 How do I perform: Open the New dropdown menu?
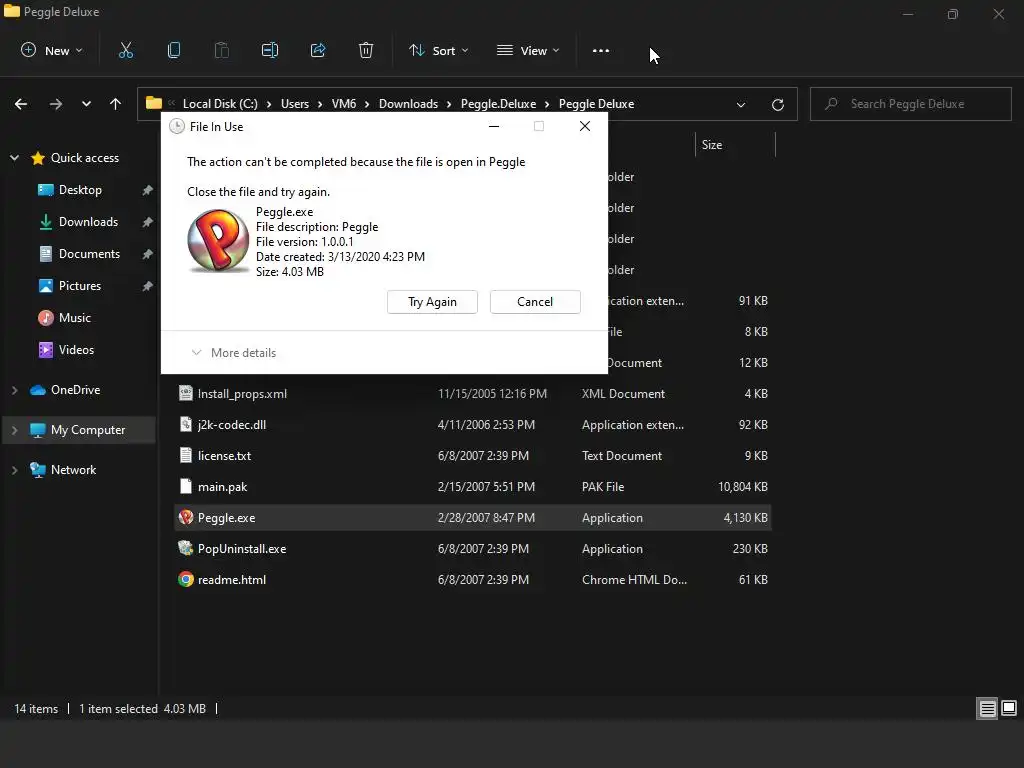pyautogui.click(x=52, y=50)
